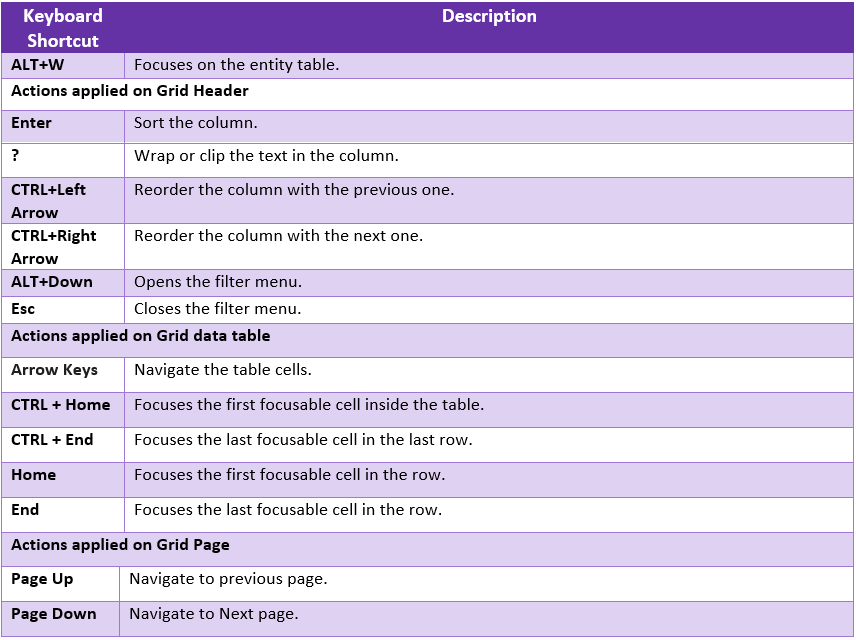Image resolution: width=856 pixels, height=640 pixels.
Task: Click the 'Actions applied on Grid Page' row
Action: [120, 545]
